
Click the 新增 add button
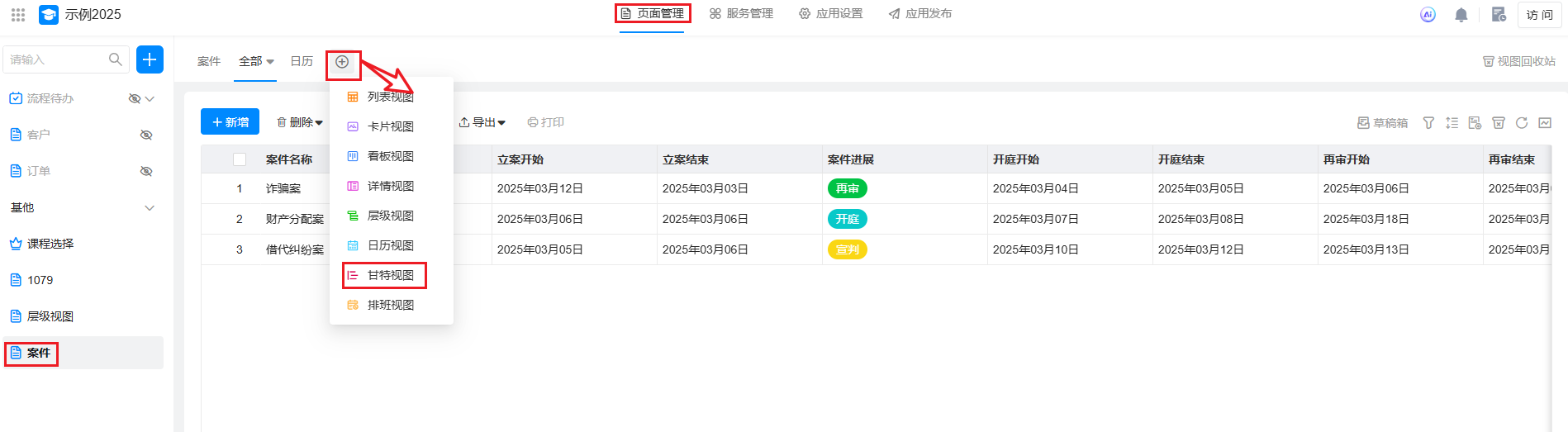pos(230,122)
